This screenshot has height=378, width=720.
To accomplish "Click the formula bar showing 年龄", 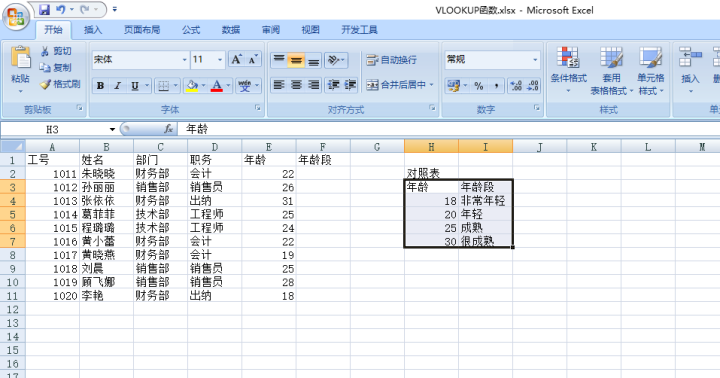I will click(x=449, y=130).
